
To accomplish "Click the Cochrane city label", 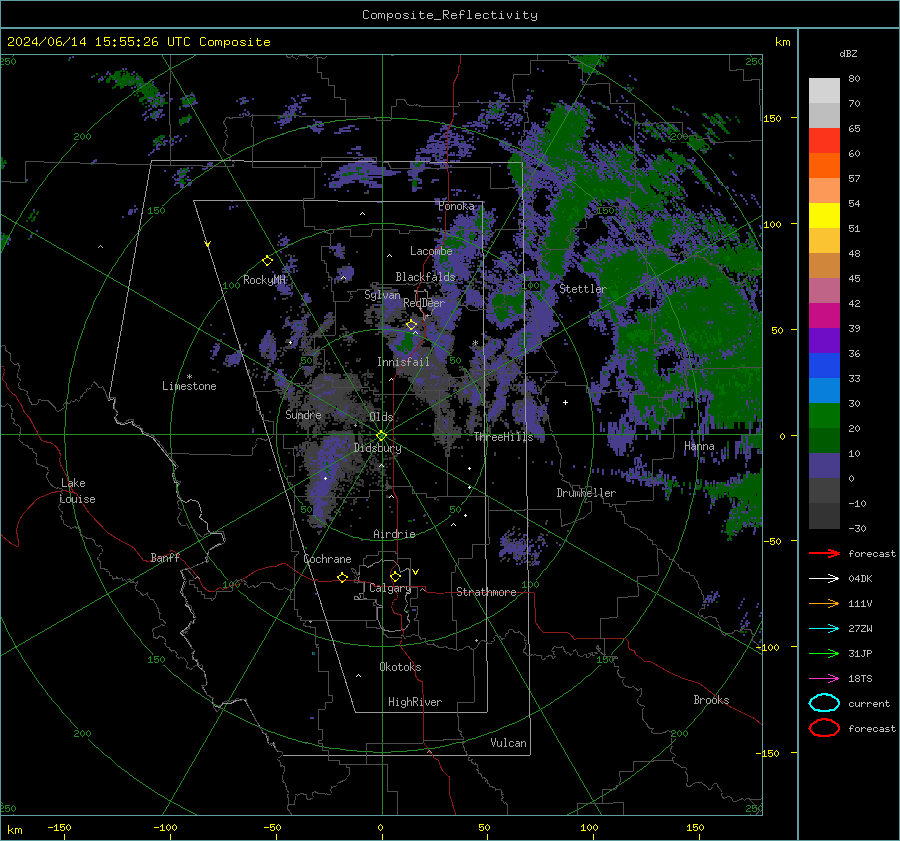I will coord(327,559).
